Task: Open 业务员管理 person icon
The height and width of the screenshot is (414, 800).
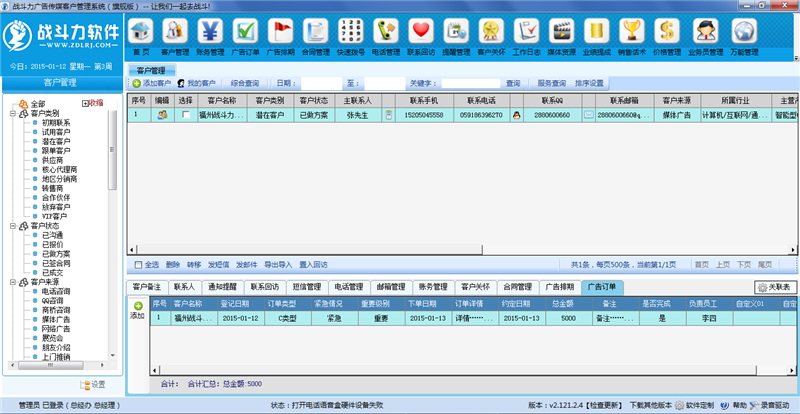Action: [x=706, y=31]
